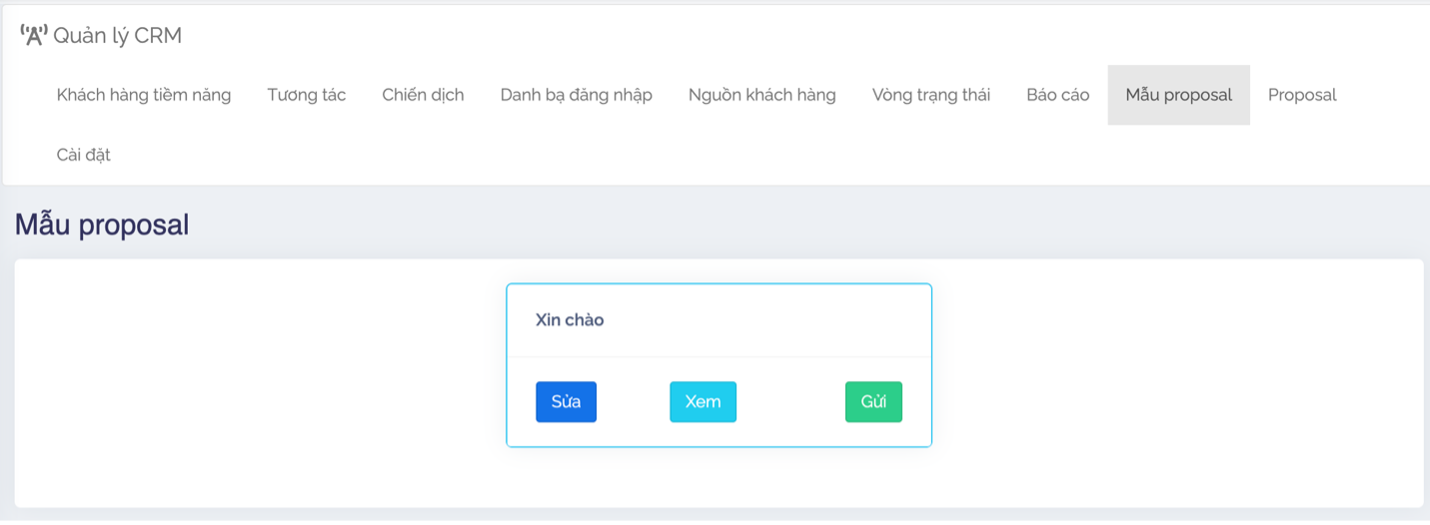The image size is (1430, 525).
Task: Go to the Tương tác section
Action: (x=306, y=95)
